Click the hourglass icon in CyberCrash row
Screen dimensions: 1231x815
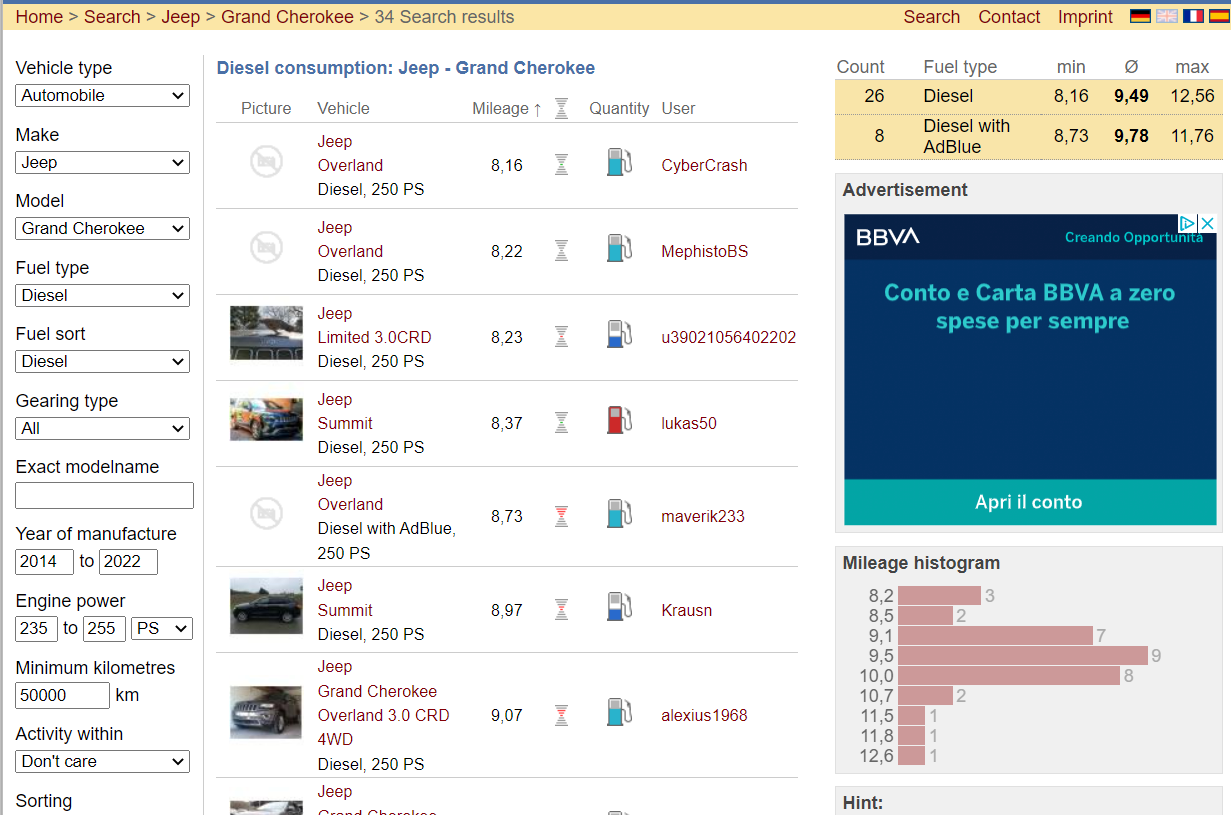tap(561, 165)
